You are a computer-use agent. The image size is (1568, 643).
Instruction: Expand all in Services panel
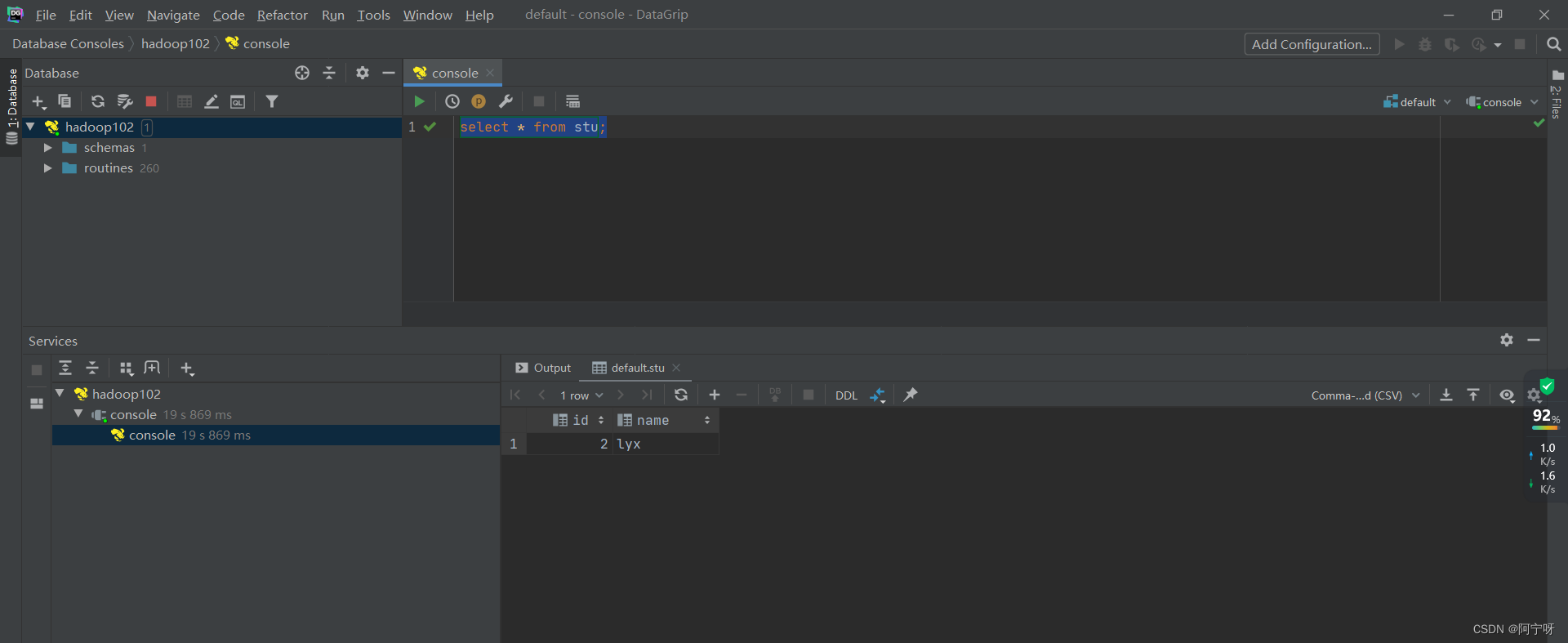pyautogui.click(x=65, y=368)
